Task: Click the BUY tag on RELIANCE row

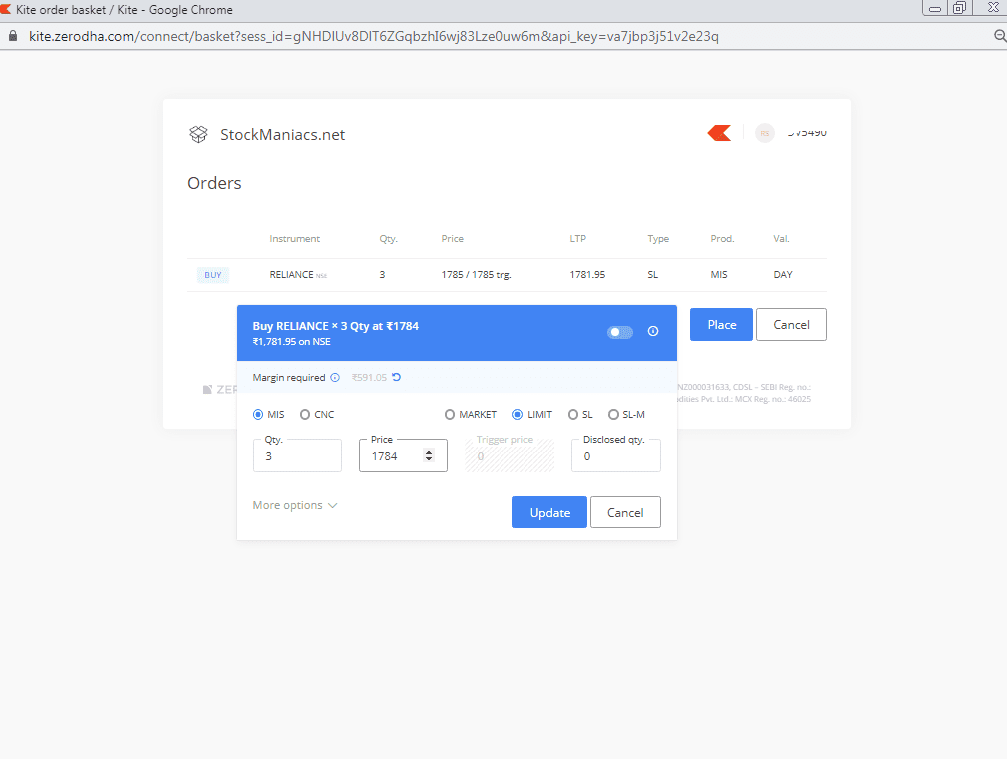Action: coord(213,275)
